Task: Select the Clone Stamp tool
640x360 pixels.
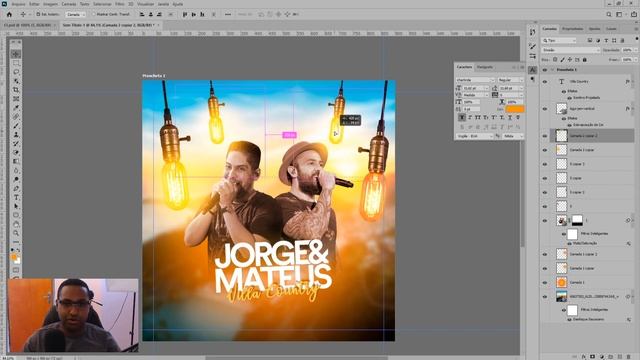Action: (16, 135)
